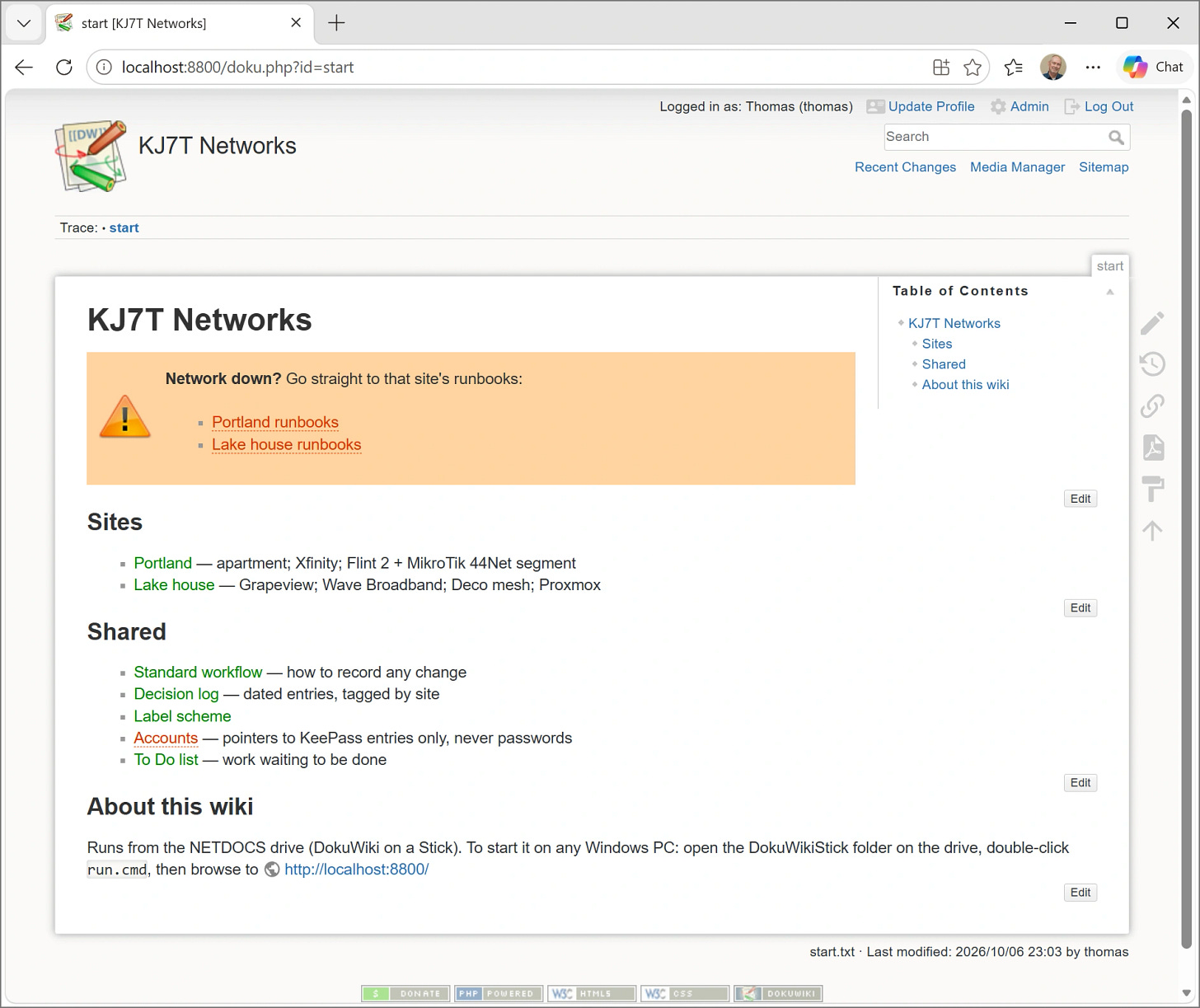This screenshot has width=1200, height=1008.
Task: Collapse the Table of Contents arrow
Action: pyautogui.click(x=1110, y=292)
